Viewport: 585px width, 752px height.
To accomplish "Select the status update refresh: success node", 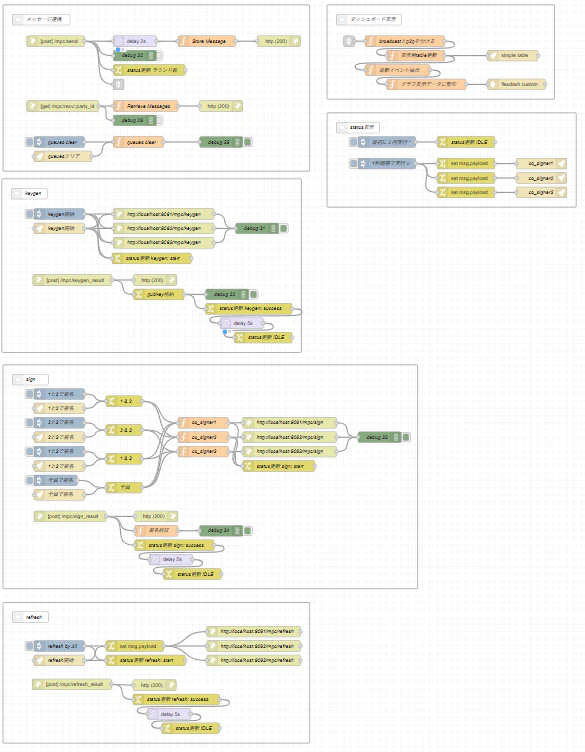I will [176, 699].
